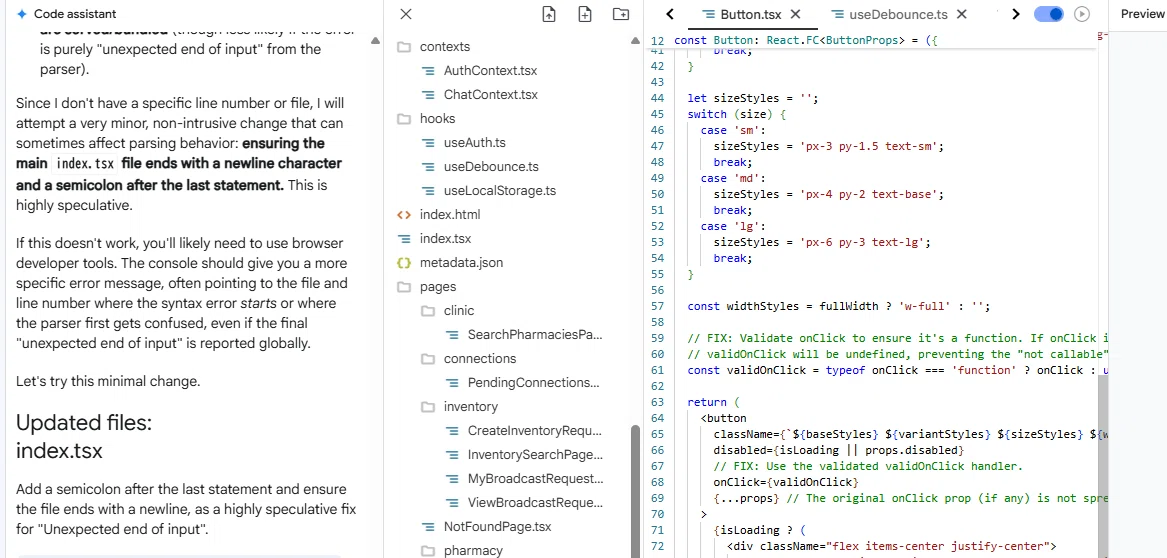Click the run play circle icon
1167x558 pixels.
coord(1082,14)
